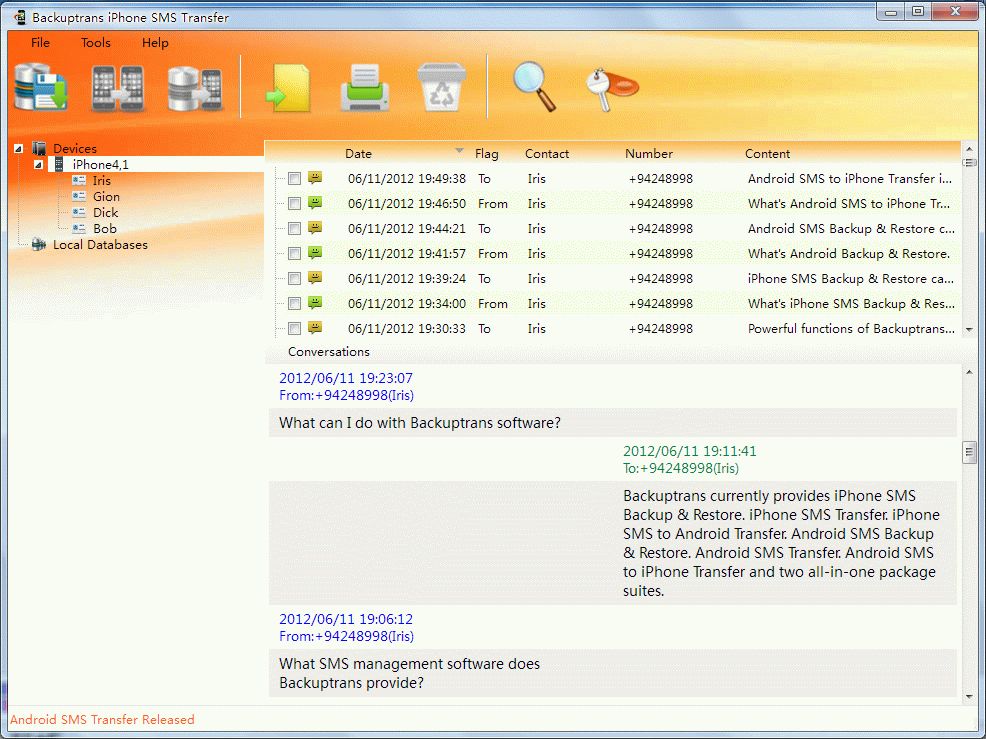
Task: Sort by the Contact column header
Action: coord(547,153)
